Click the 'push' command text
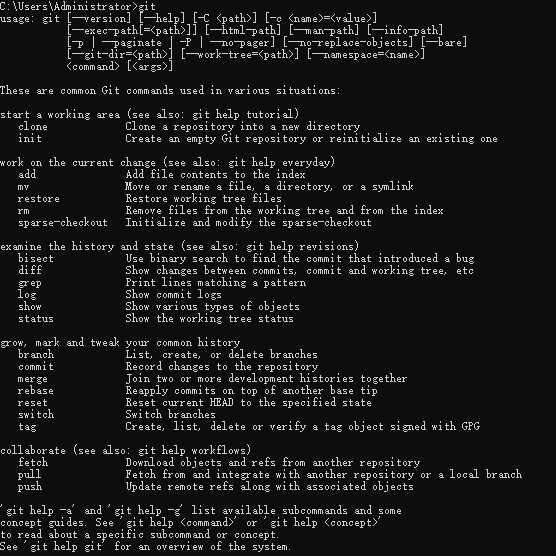The width and height of the screenshot is (556, 556). pos(30,486)
